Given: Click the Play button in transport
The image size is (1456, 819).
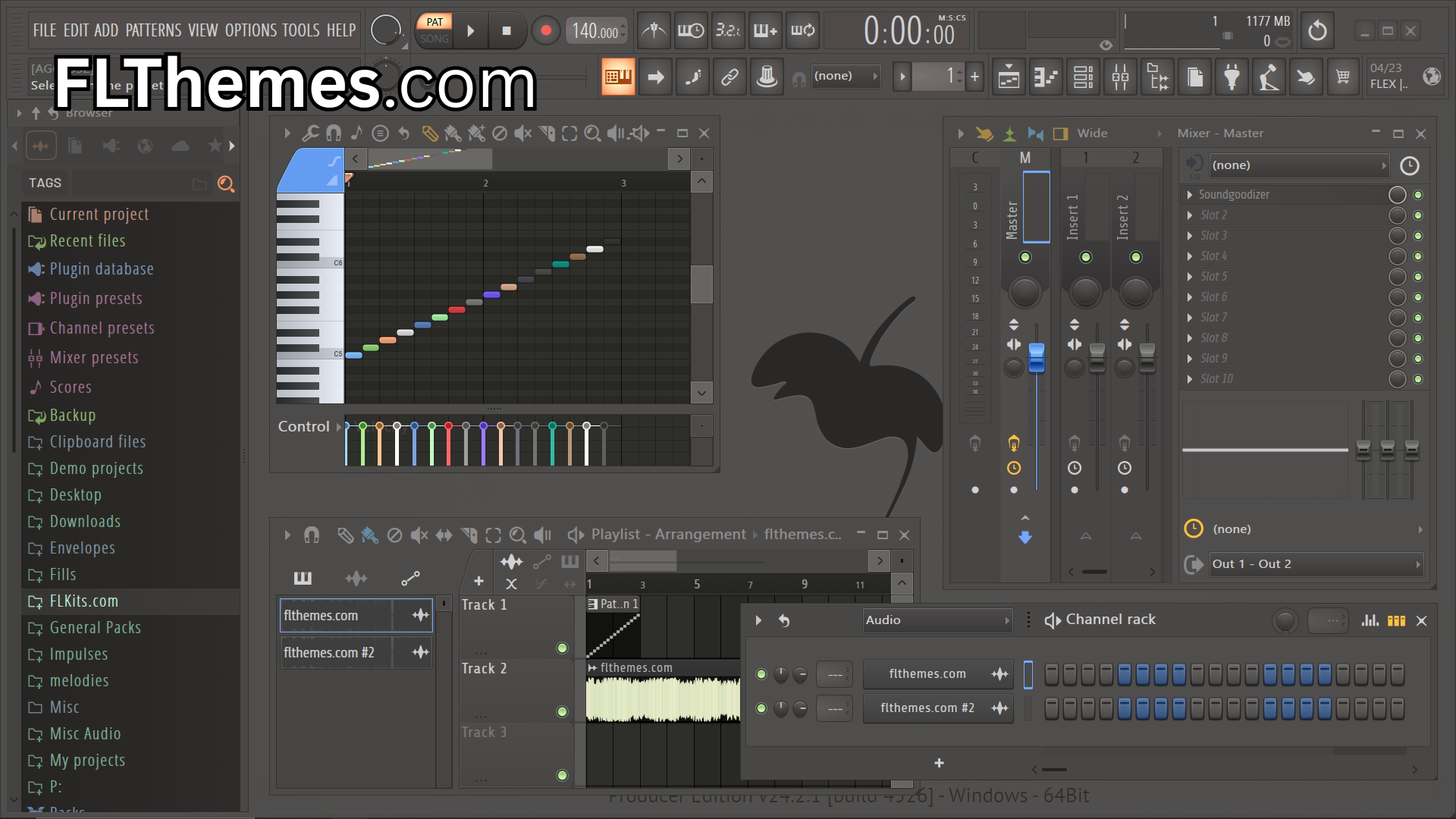Looking at the screenshot, I should [470, 31].
